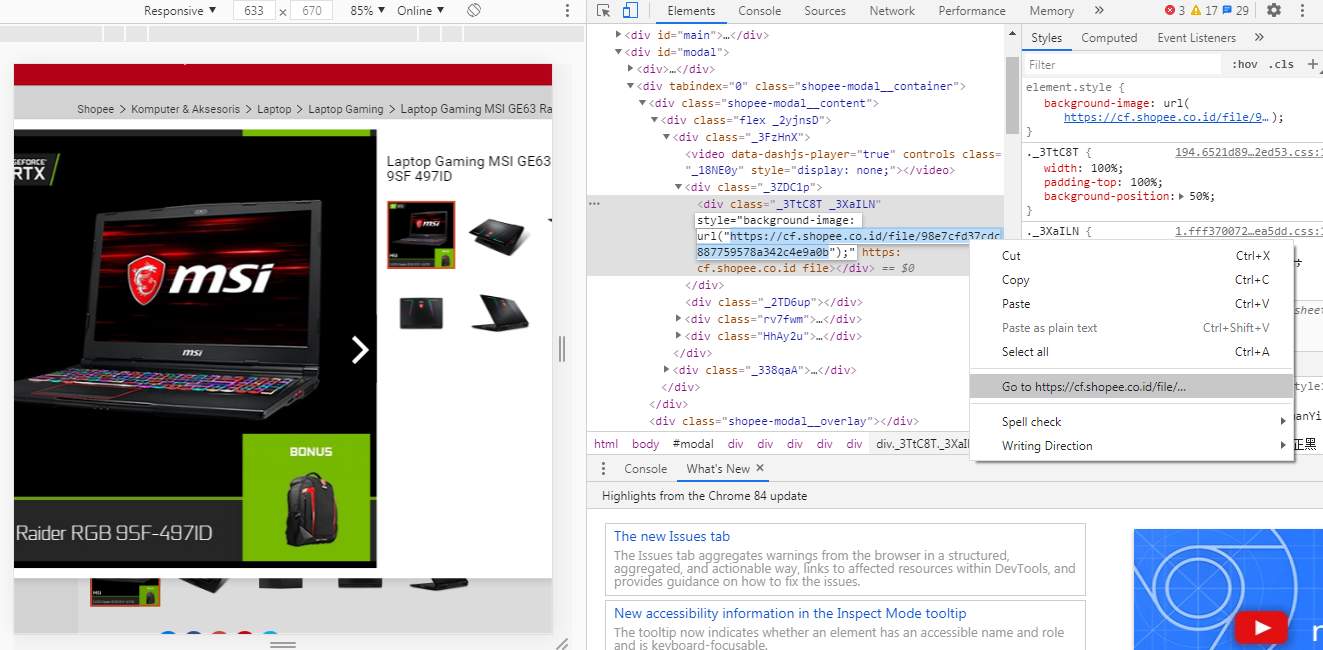Image resolution: width=1323 pixels, height=650 pixels.
Task: Click Laptop Gaming breadcrumb link
Action: 346,109
